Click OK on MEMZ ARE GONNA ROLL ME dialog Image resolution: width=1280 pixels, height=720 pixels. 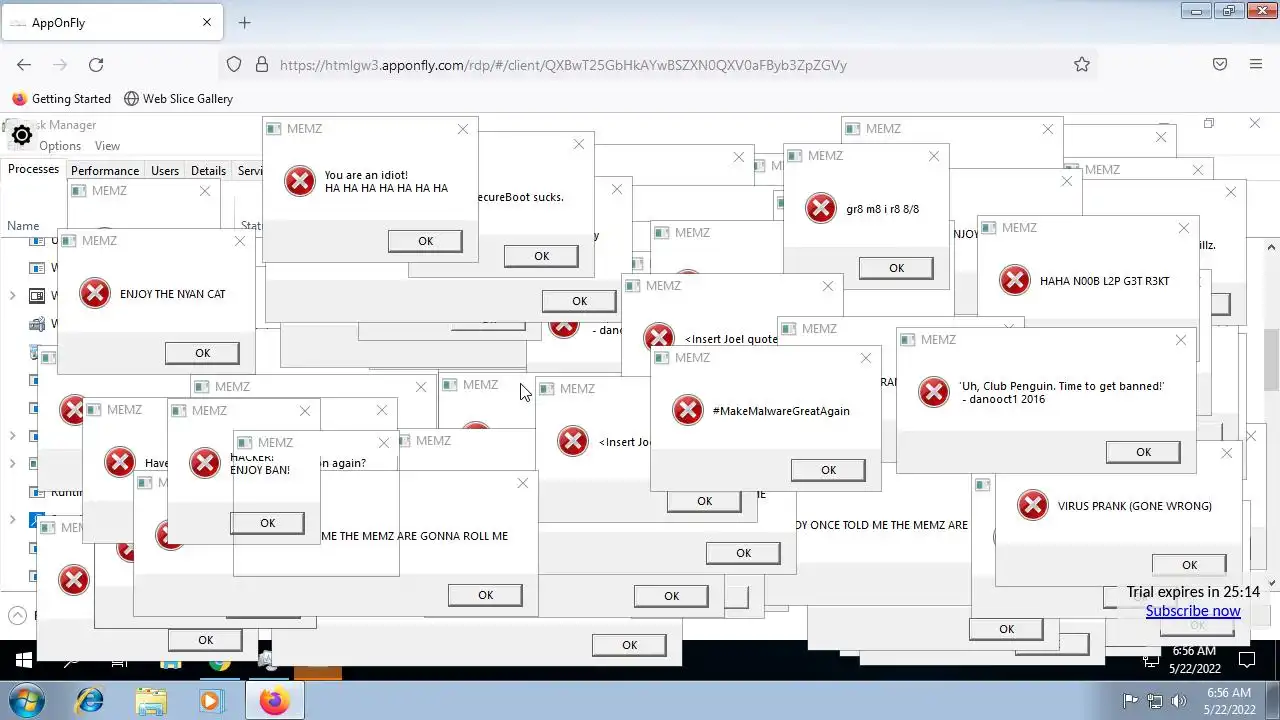point(485,595)
